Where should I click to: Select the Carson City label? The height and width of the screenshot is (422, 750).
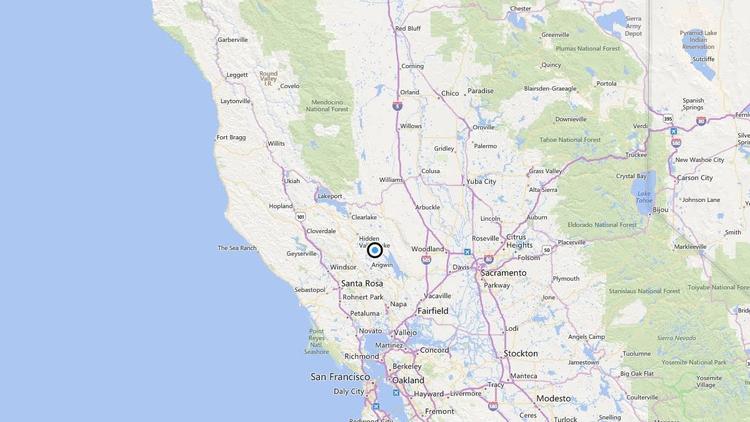pyautogui.click(x=695, y=178)
